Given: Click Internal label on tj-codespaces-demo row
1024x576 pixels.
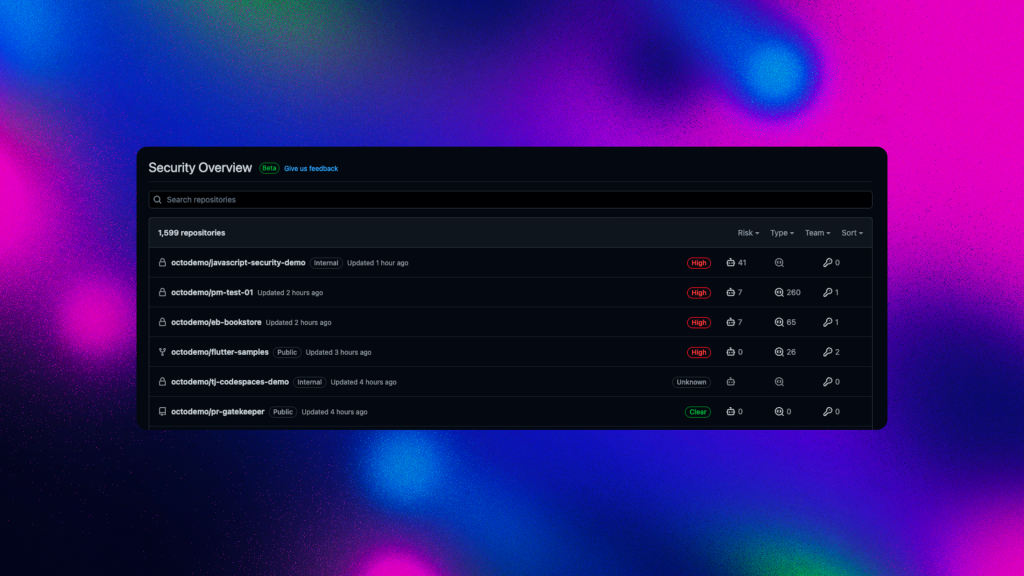Looking at the screenshot, I should pos(310,382).
